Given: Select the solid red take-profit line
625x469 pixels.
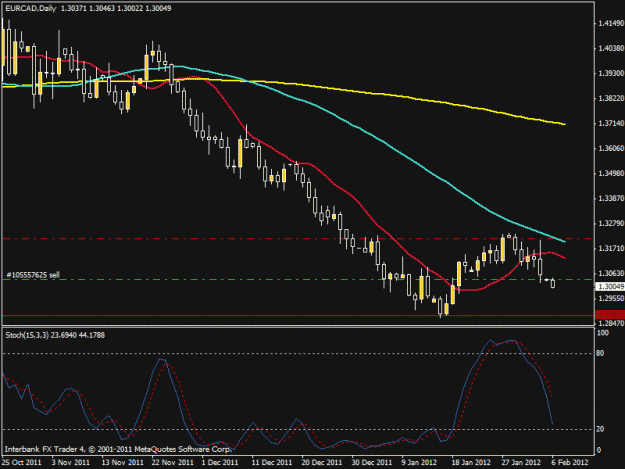Looking at the screenshot, I should pos(298,316).
